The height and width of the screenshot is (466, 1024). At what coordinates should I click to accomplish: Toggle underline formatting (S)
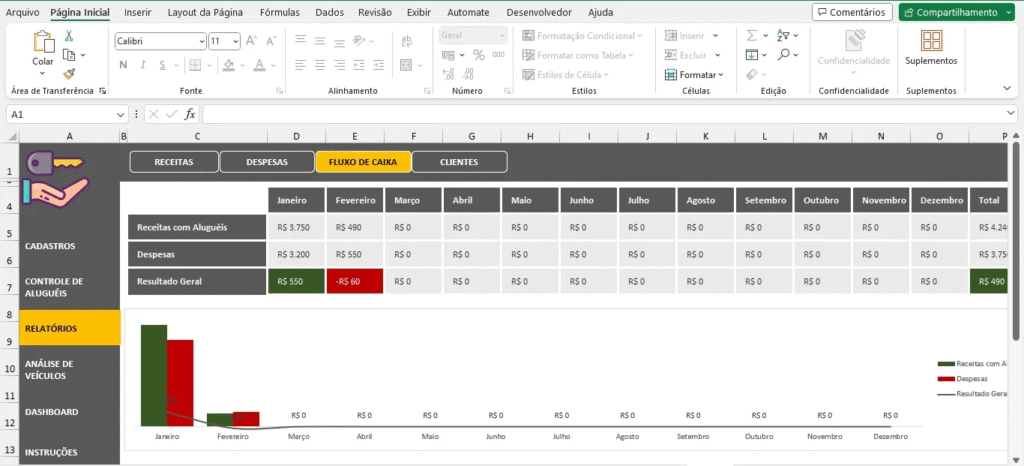click(167, 65)
